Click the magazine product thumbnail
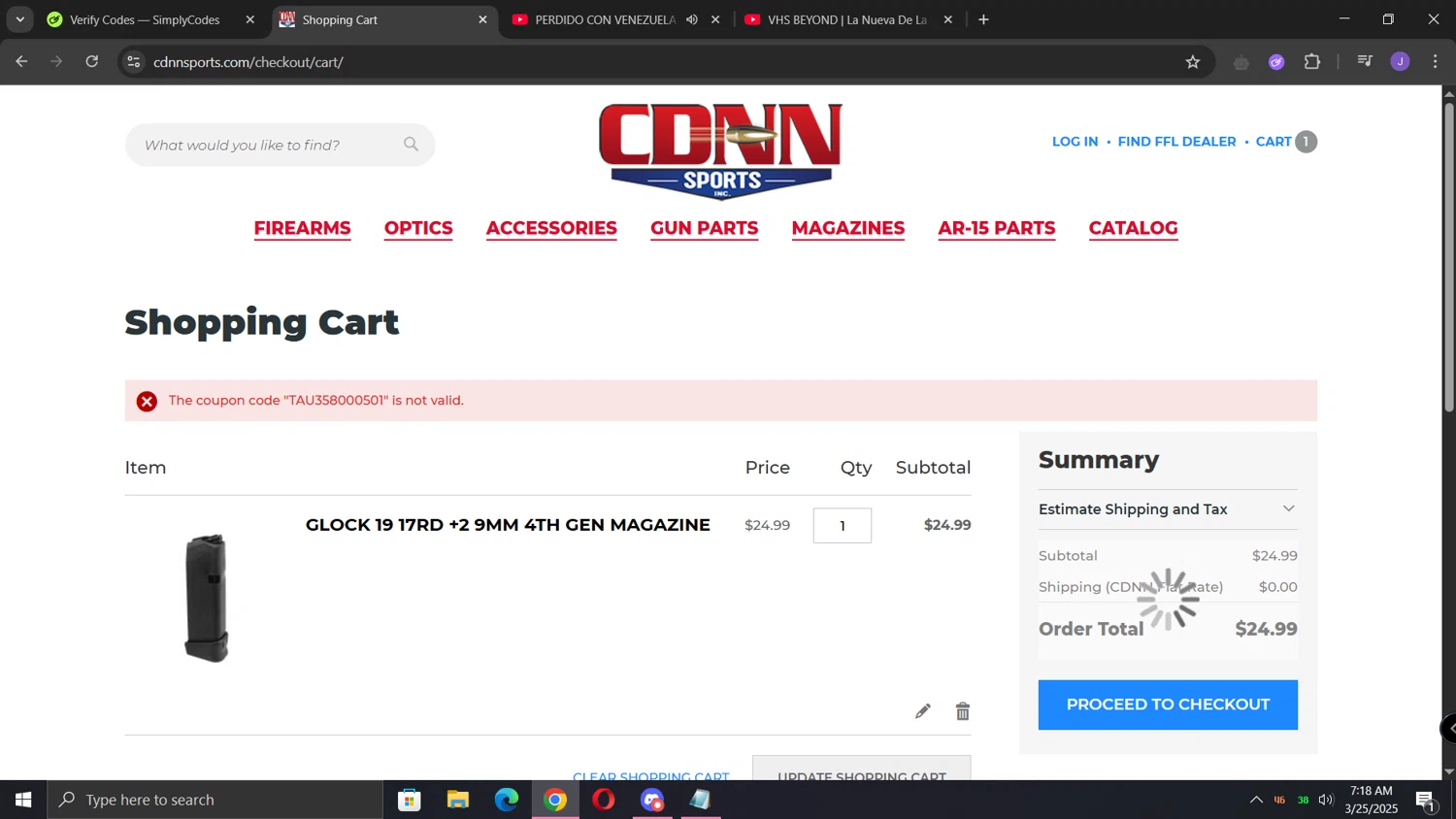The image size is (1456, 819). click(x=207, y=598)
